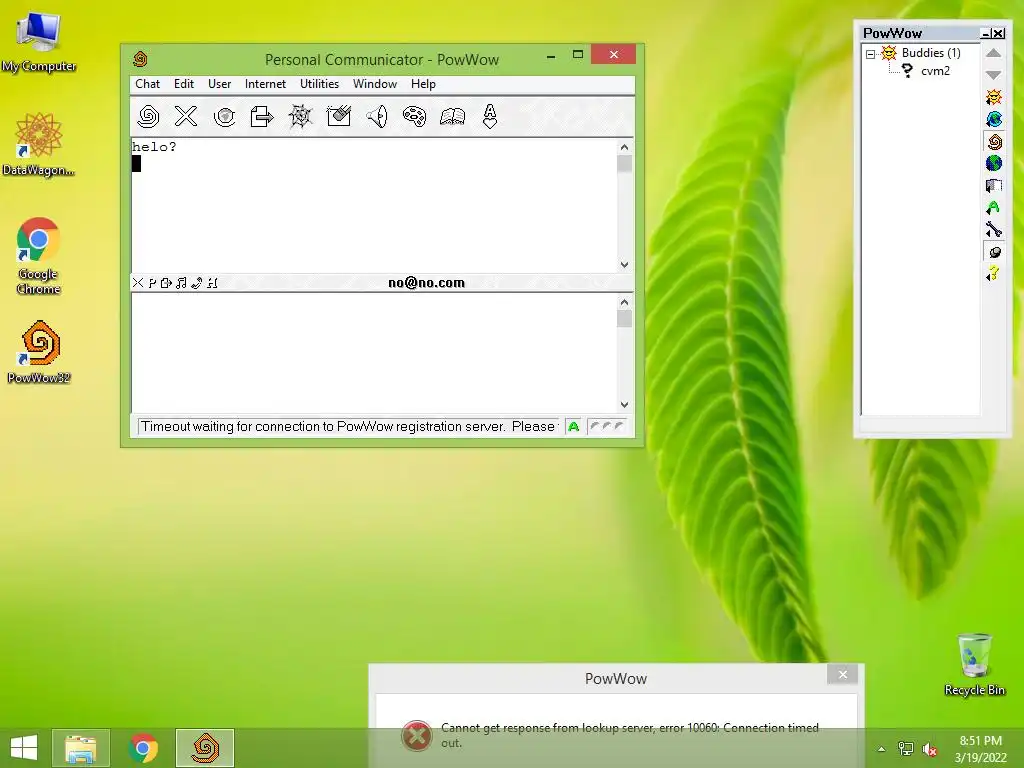Open the Windows Start button
Viewport: 1024px width, 768px height.
tap(24, 748)
